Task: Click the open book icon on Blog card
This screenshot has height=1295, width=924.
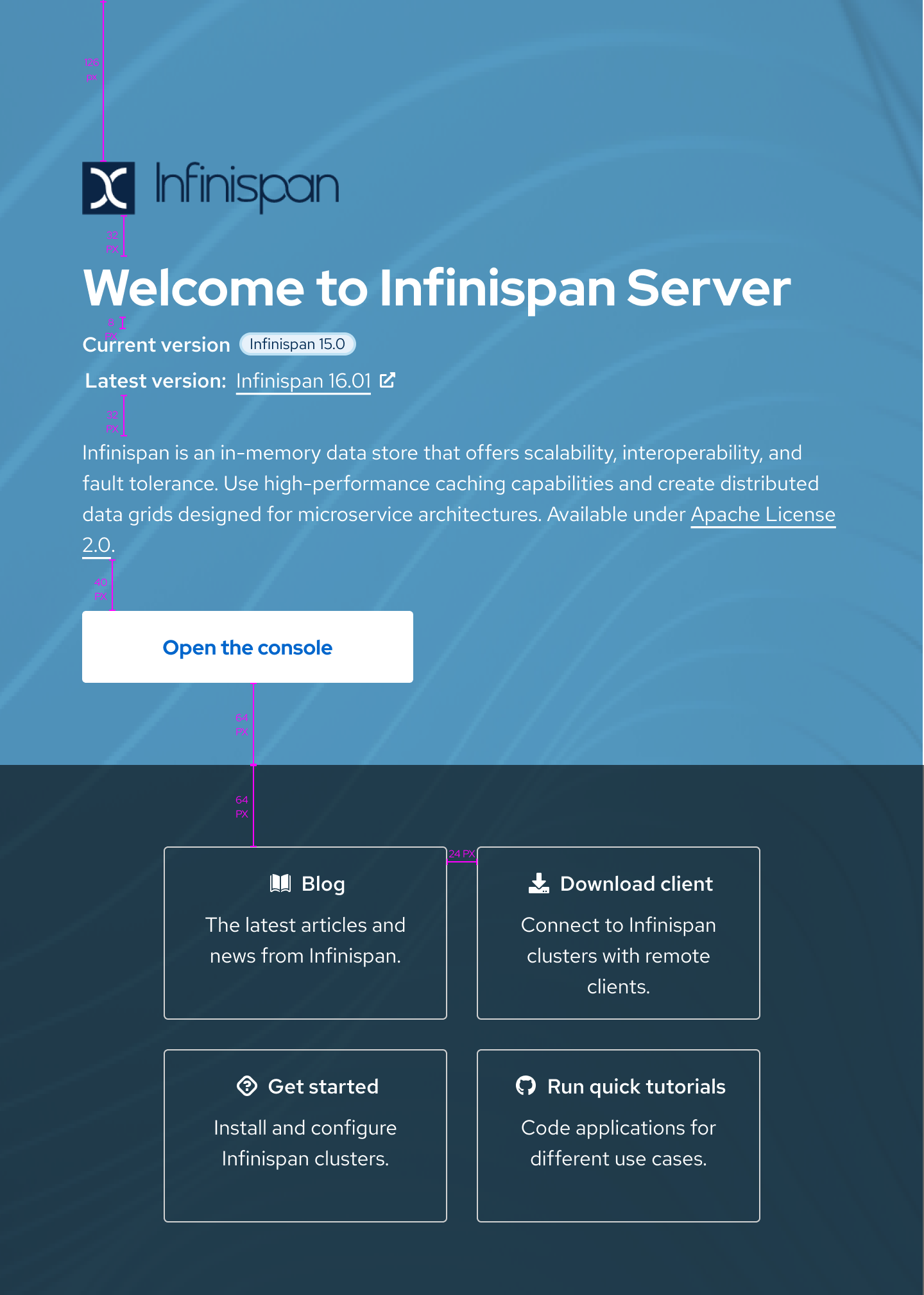Action: (280, 884)
